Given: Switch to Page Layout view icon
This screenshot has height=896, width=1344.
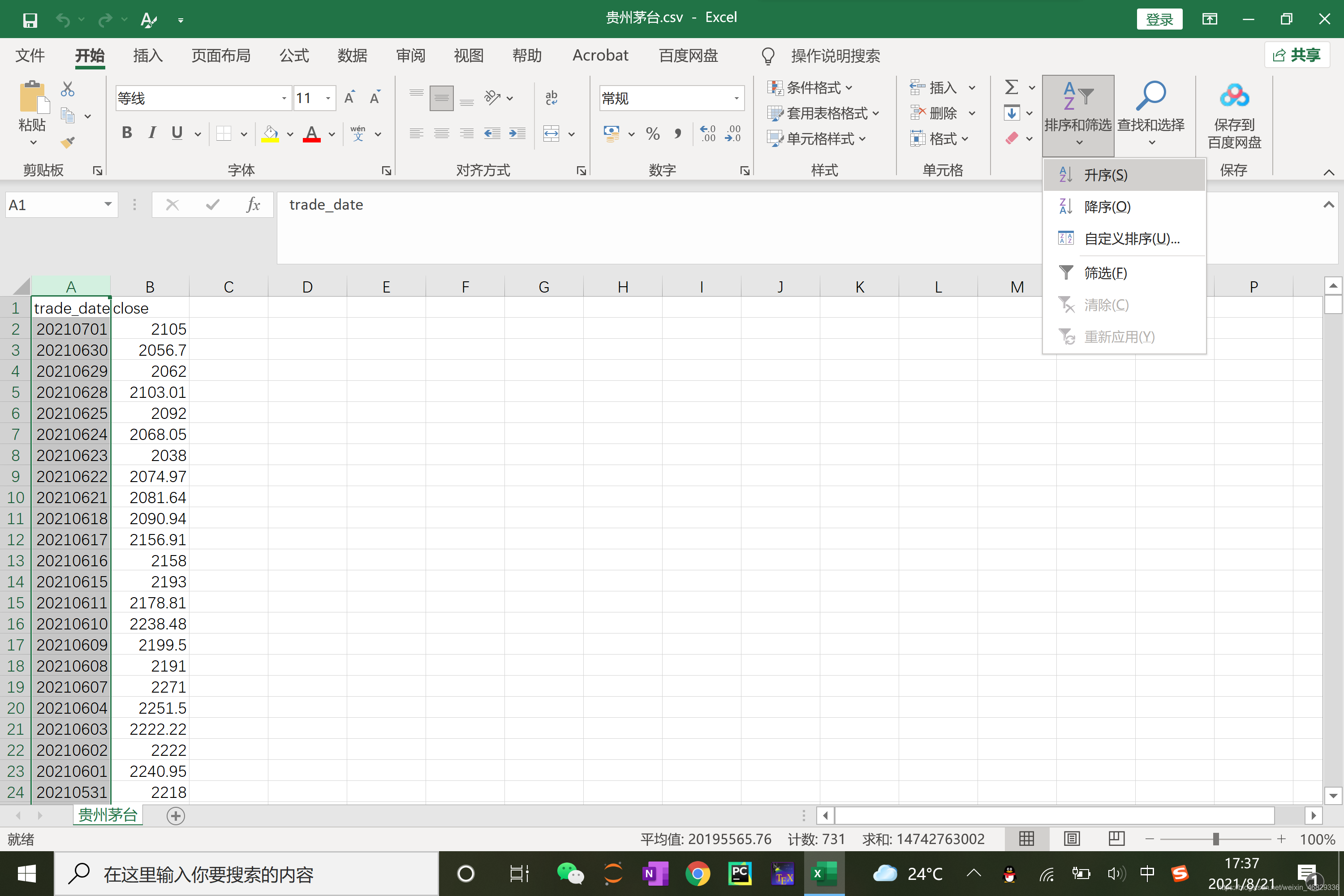Looking at the screenshot, I should click(1072, 839).
